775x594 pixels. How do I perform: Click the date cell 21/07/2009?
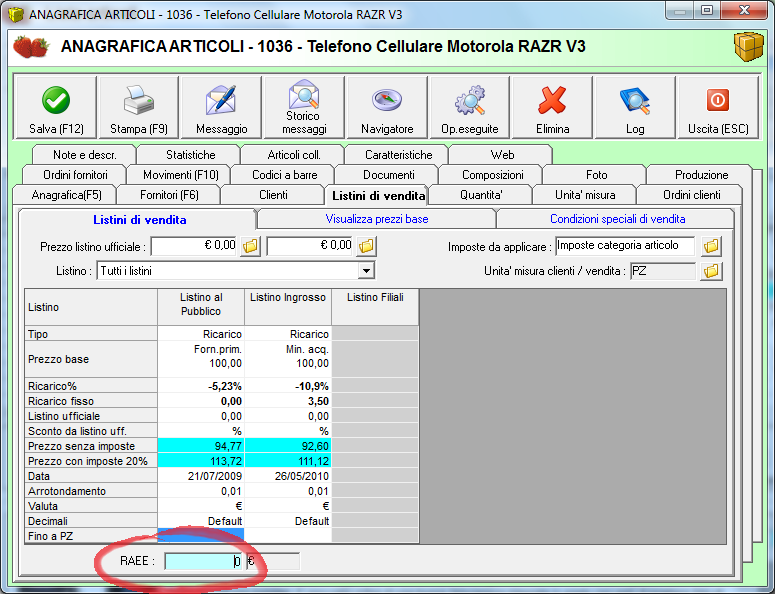coord(201,476)
